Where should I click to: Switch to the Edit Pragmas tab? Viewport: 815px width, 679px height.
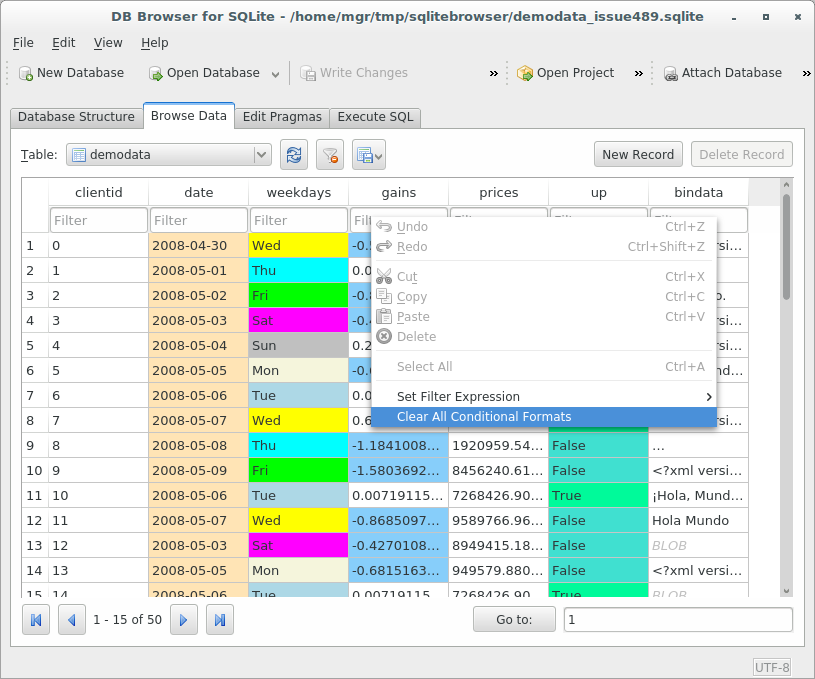pos(282,117)
